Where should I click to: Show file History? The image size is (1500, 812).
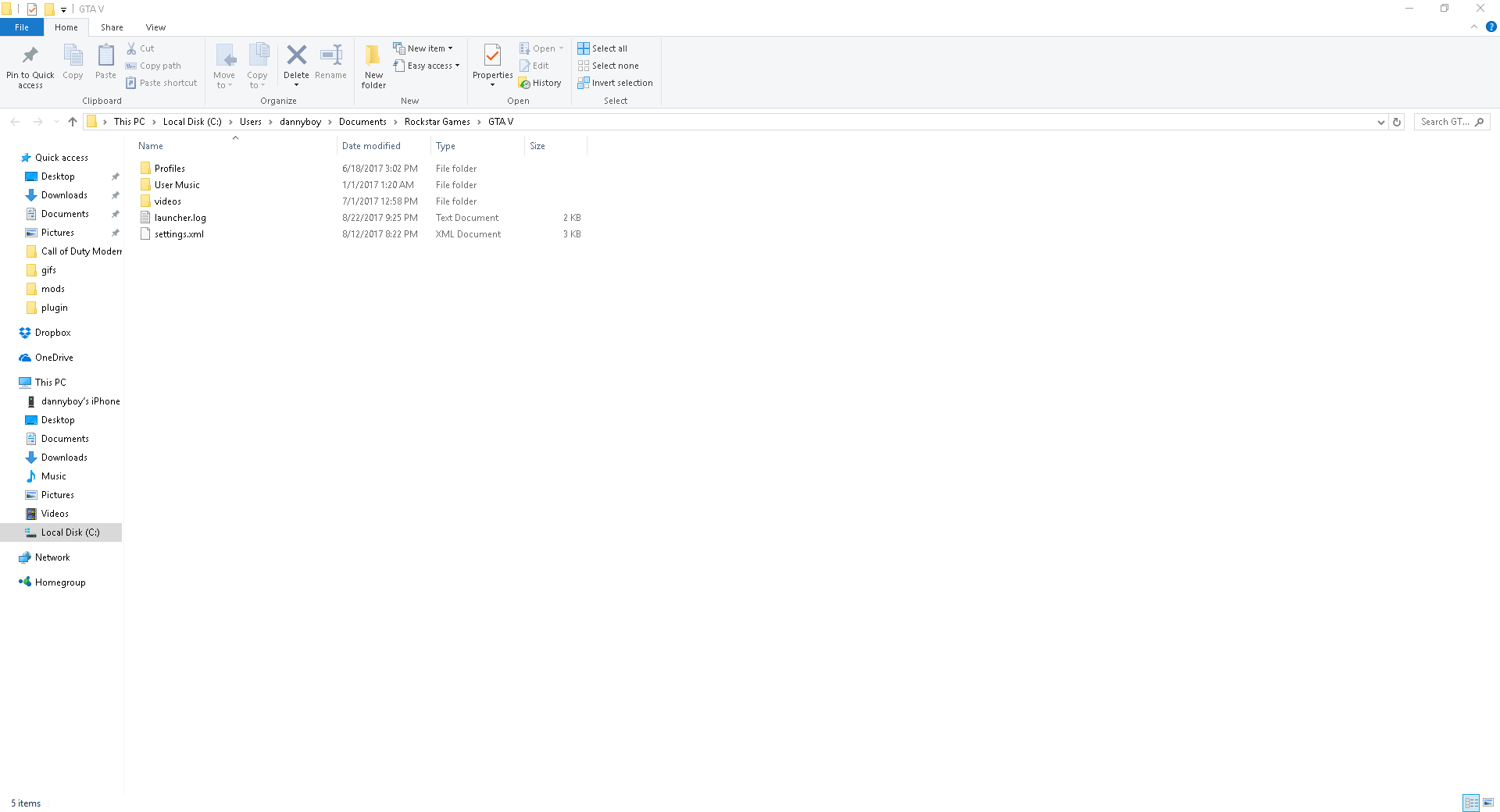[540, 83]
